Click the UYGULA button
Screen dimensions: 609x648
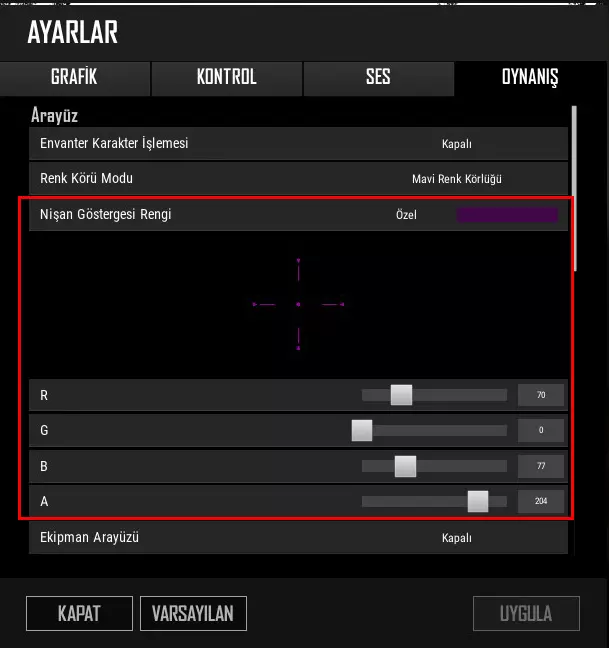(x=526, y=613)
